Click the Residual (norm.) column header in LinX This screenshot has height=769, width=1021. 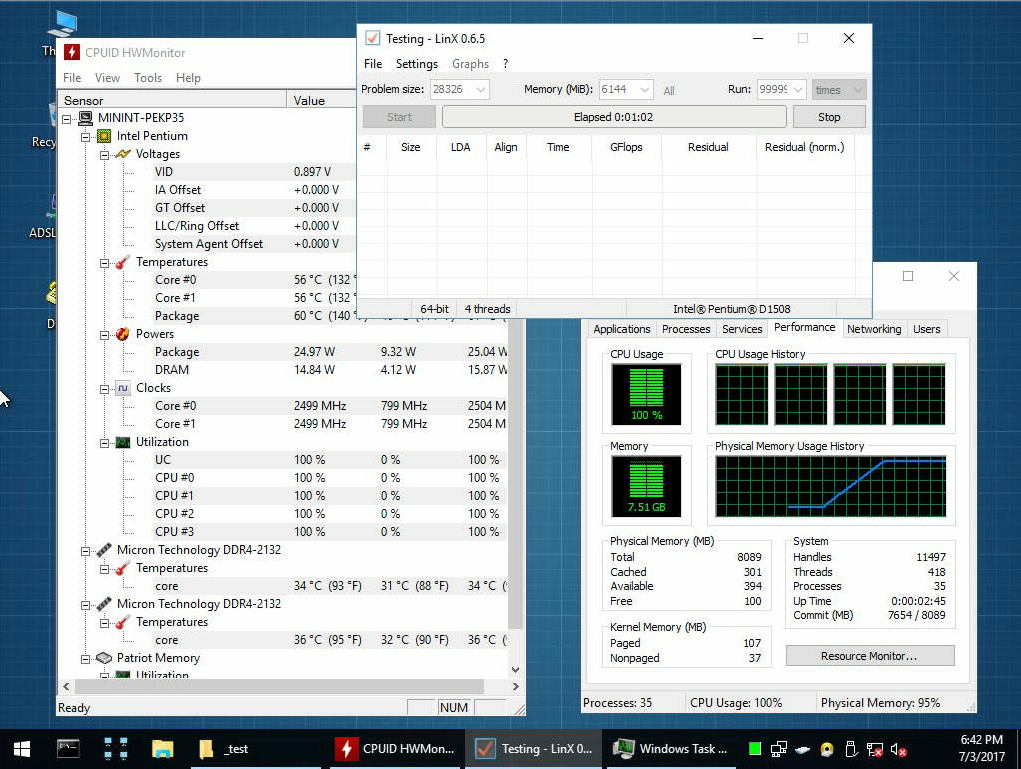pos(805,147)
